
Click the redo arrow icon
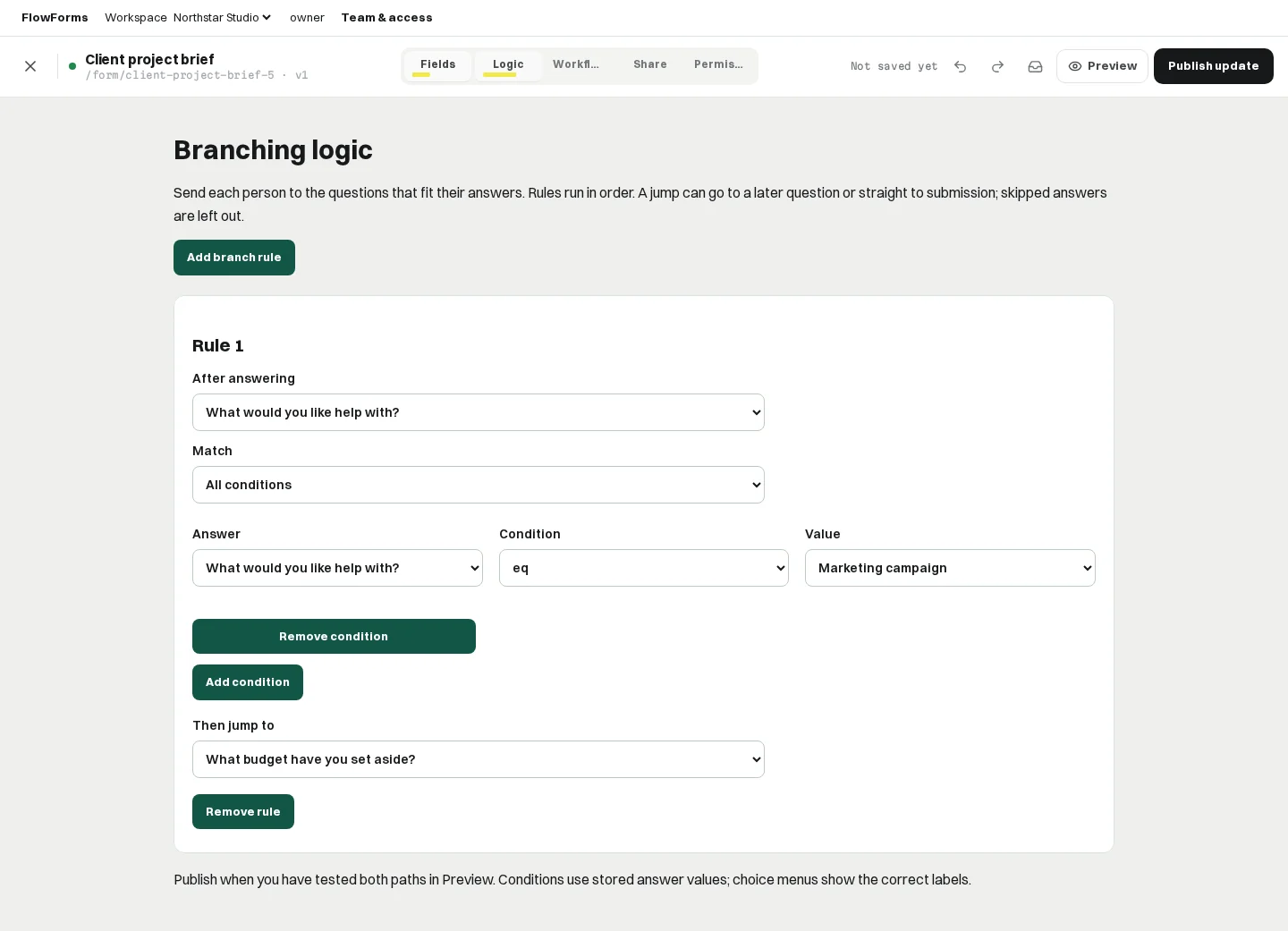tap(998, 66)
